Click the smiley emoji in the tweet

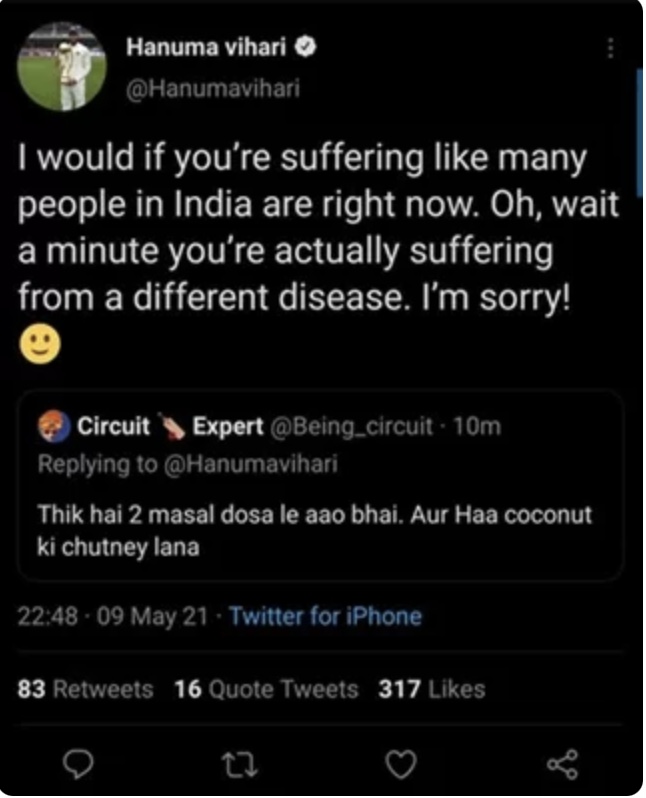click(x=40, y=343)
